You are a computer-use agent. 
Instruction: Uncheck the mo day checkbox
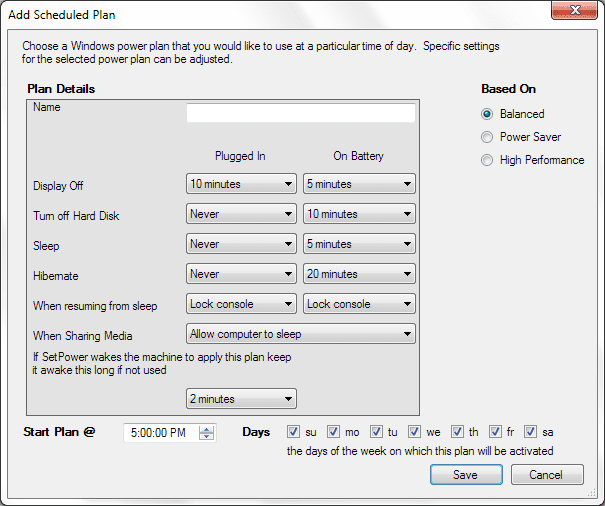(x=333, y=432)
